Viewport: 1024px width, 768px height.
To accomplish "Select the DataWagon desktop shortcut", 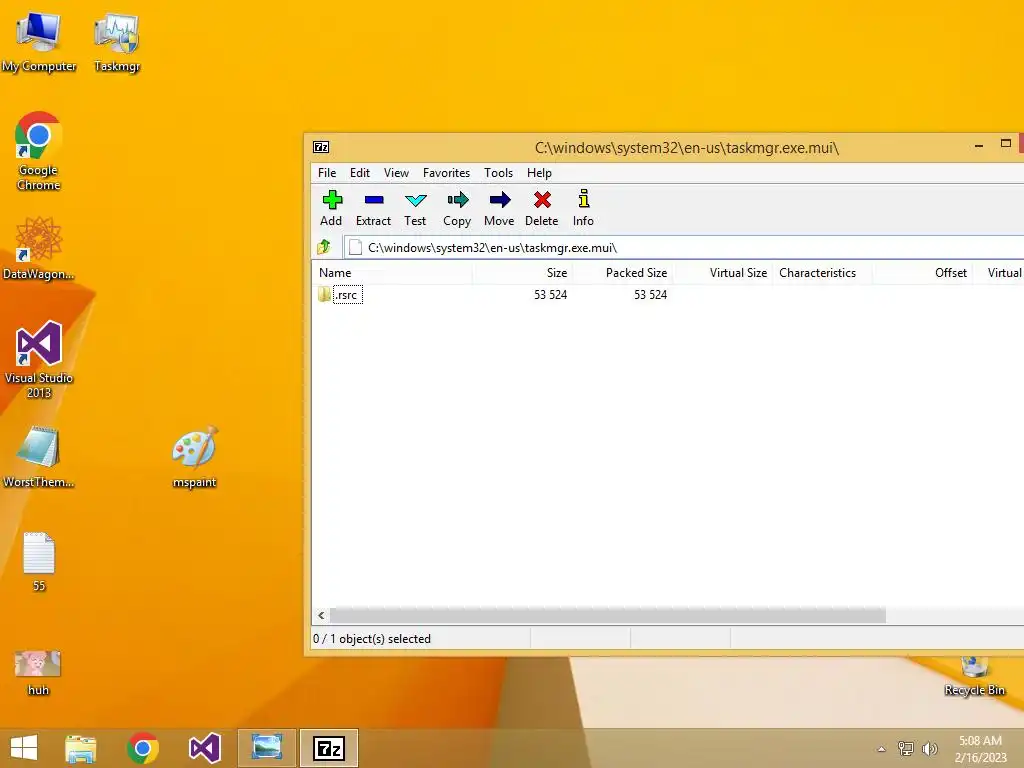I will [x=39, y=249].
